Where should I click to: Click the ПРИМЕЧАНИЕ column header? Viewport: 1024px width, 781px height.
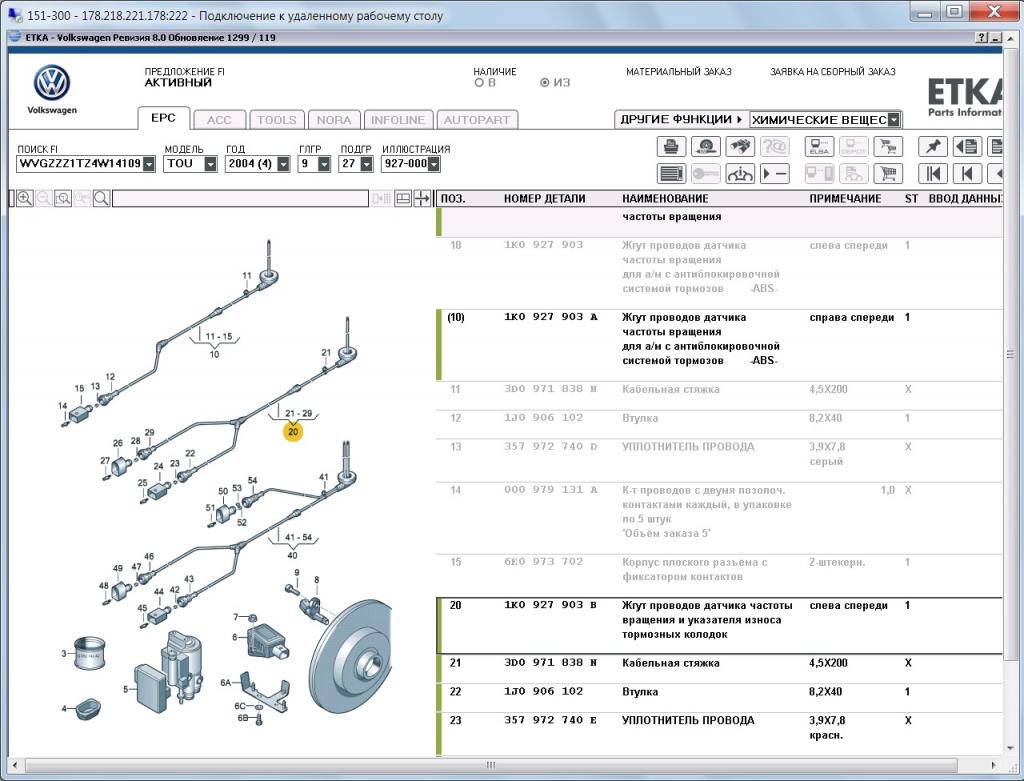845,199
